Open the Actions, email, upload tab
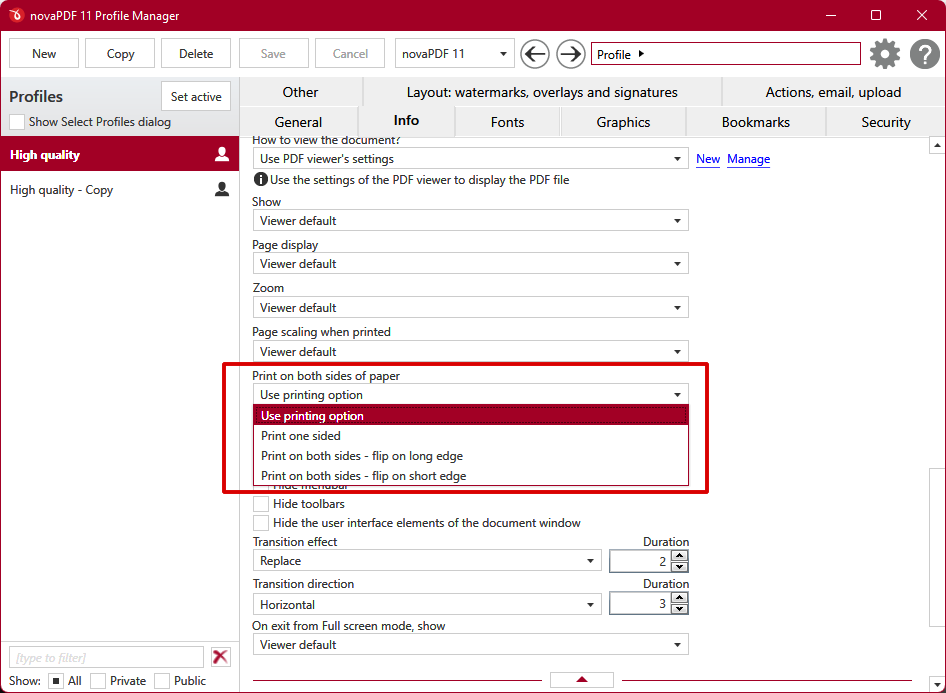 (833, 92)
